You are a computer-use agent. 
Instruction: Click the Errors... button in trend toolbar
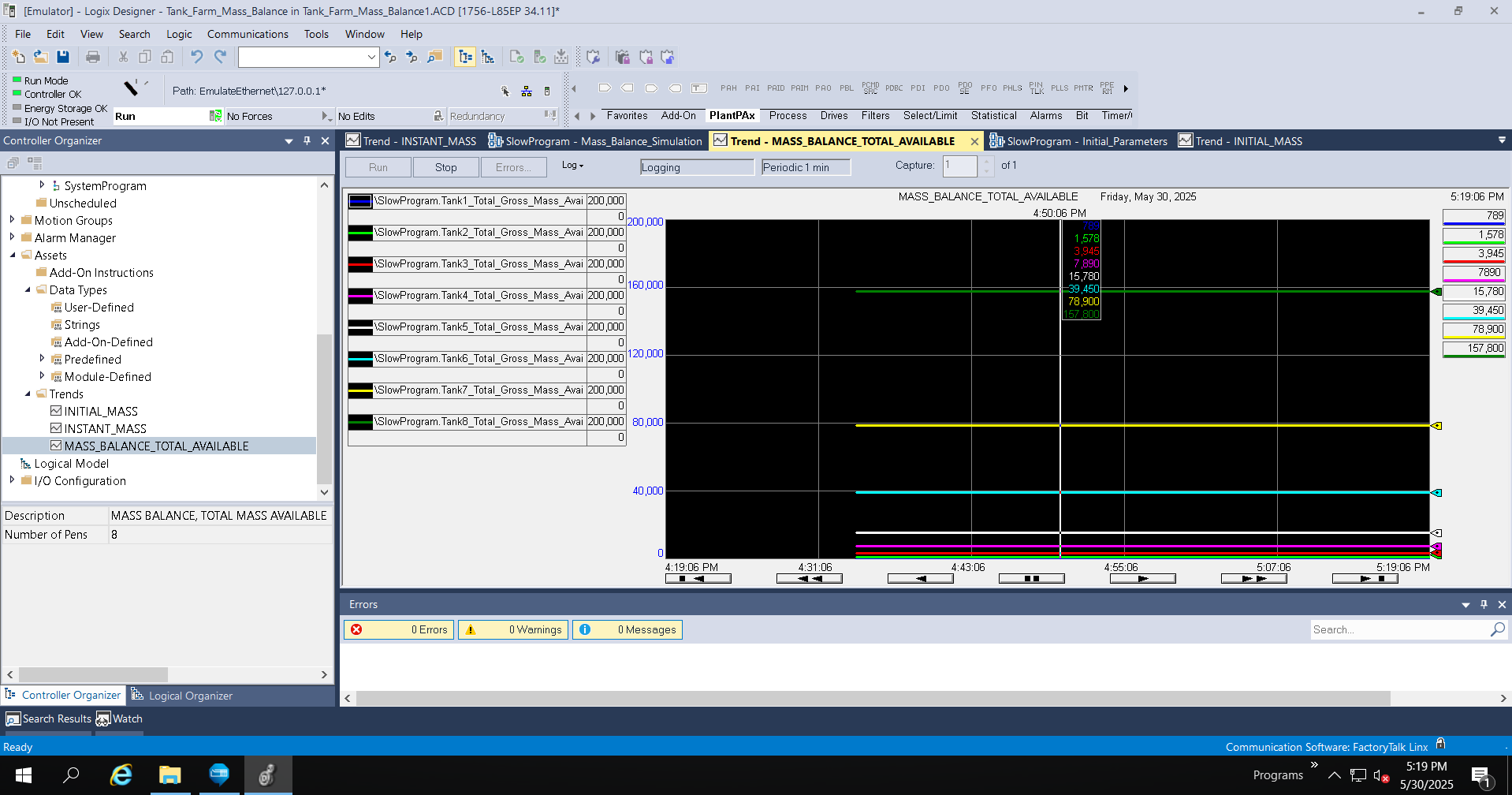513,167
